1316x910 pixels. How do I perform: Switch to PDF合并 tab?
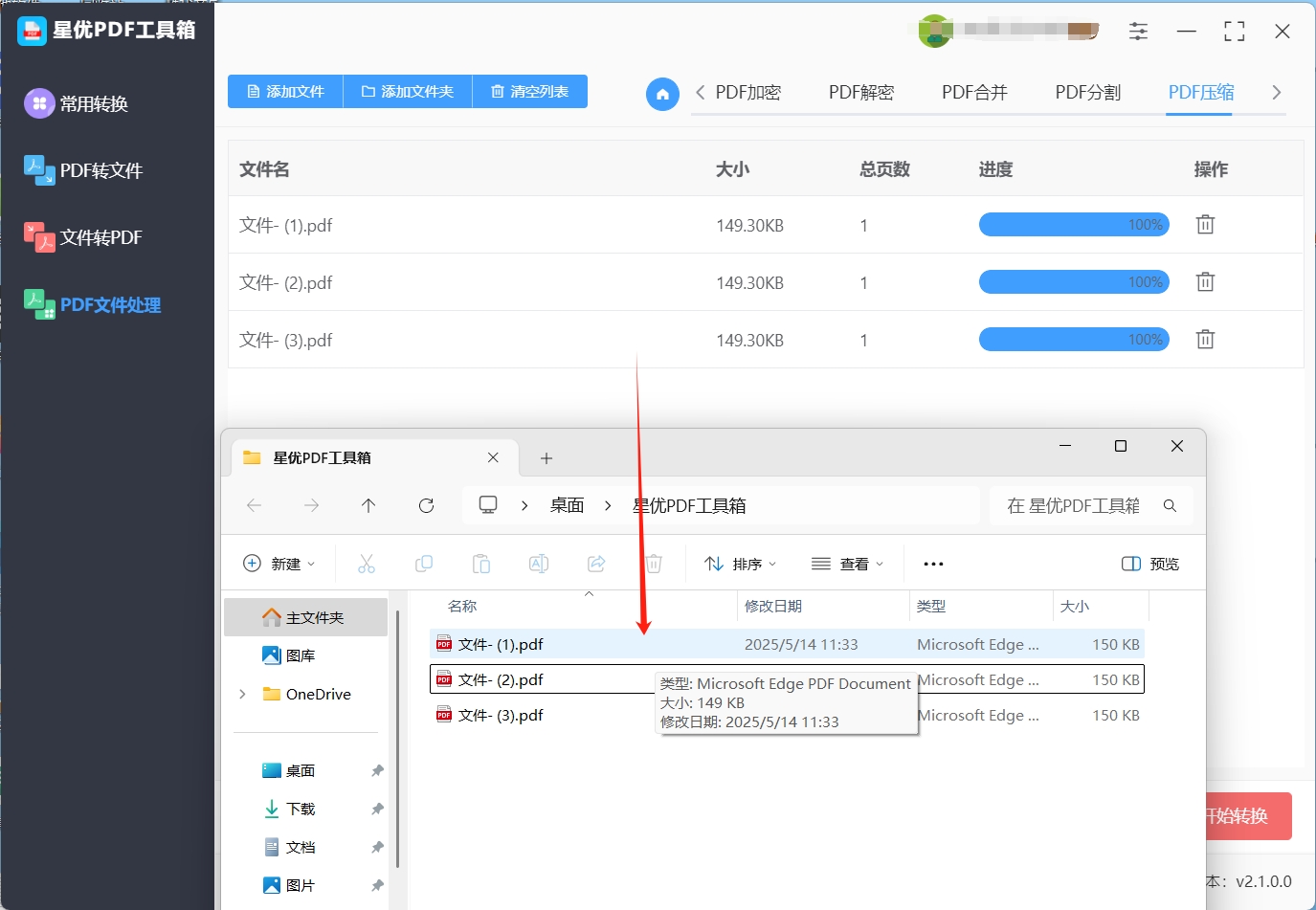pyautogui.click(x=974, y=93)
